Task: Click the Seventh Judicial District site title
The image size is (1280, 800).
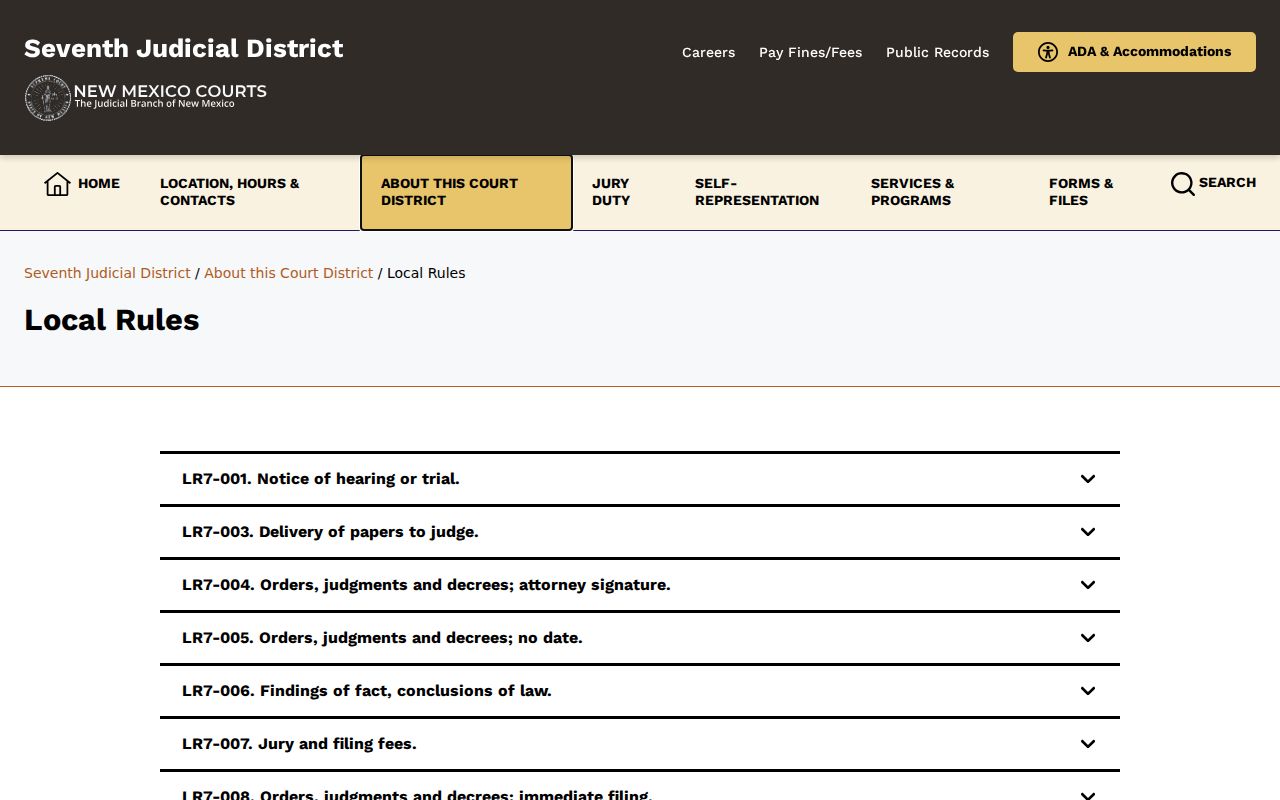Action: pyautogui.click(x=184, y=48)
